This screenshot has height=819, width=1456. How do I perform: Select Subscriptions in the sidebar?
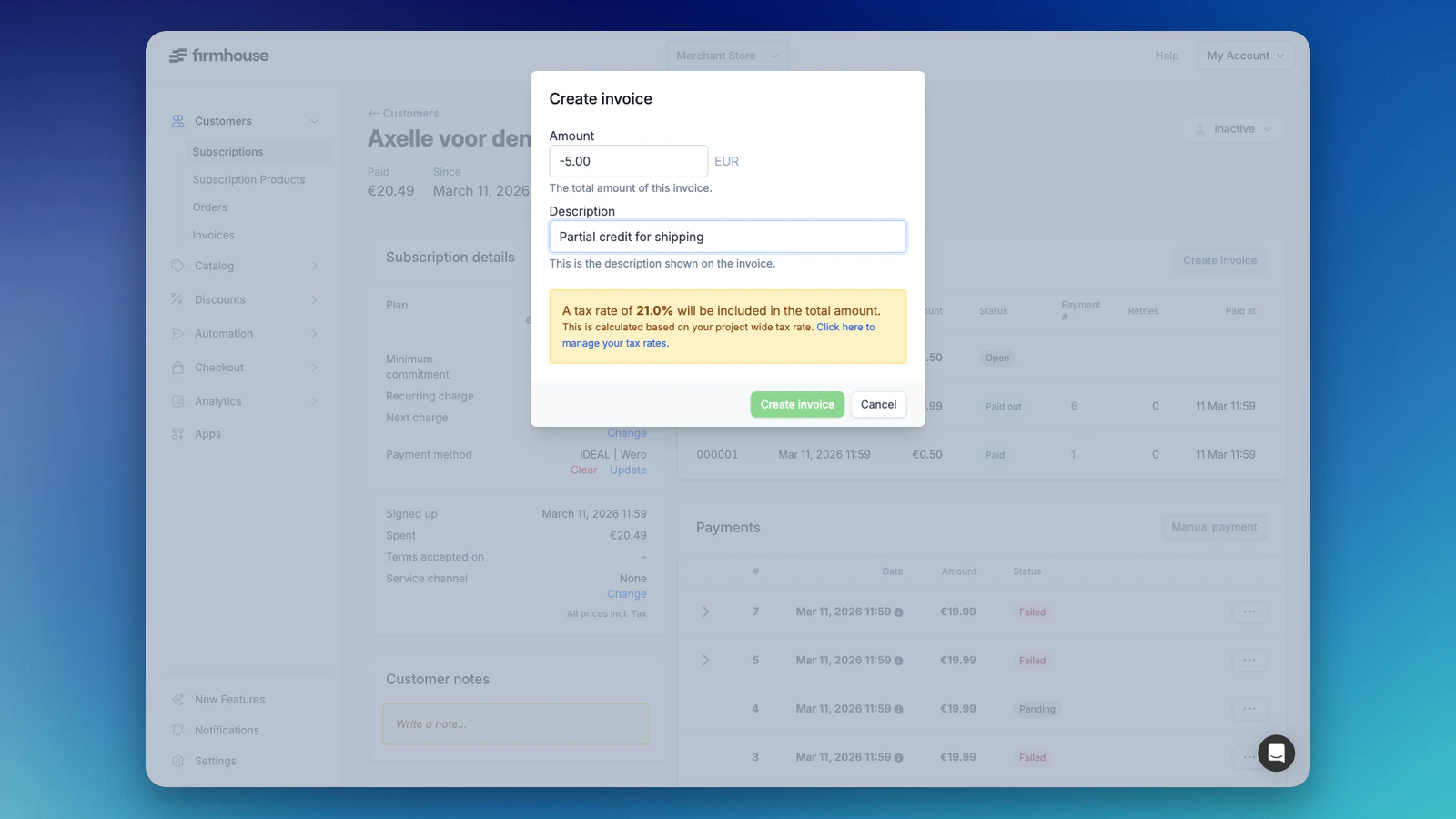pos(227,151)
